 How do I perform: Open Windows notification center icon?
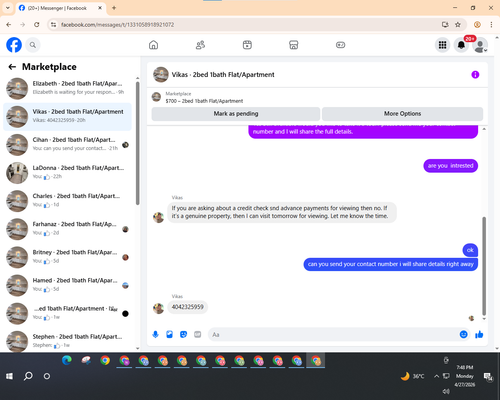tap(488, 376)
